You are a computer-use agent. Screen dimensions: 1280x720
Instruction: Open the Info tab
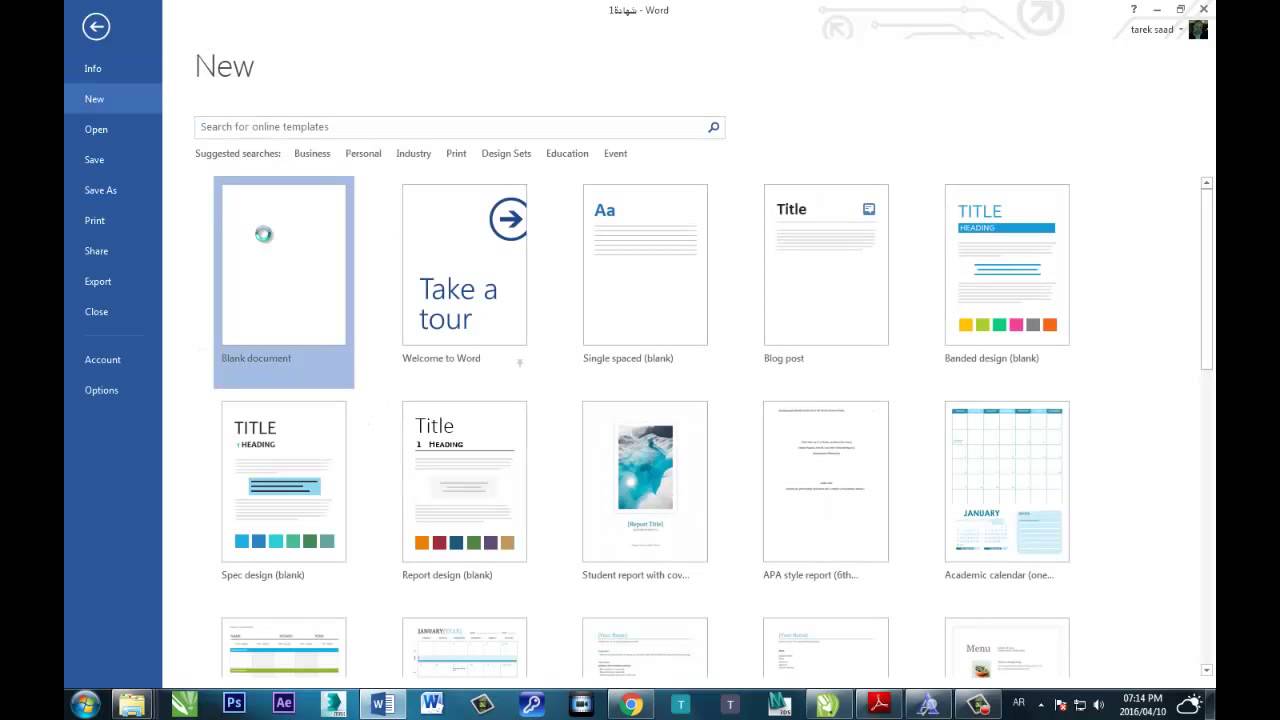tap(113, 69)
